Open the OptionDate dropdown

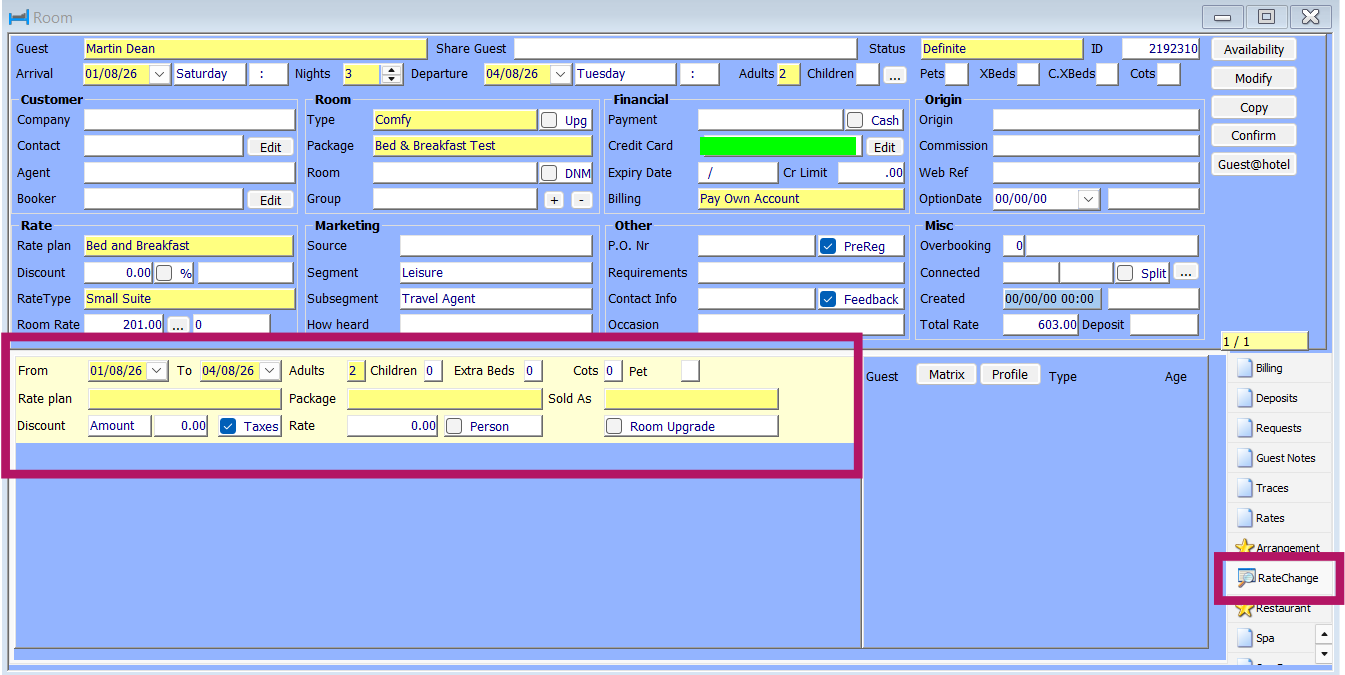[x=1089, y=199]
